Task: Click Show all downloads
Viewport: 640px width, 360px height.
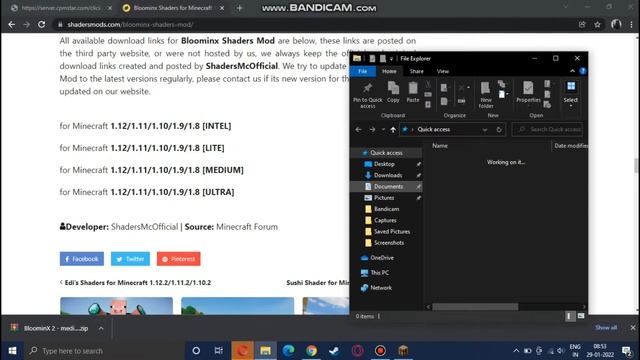Action: point(606,327)
